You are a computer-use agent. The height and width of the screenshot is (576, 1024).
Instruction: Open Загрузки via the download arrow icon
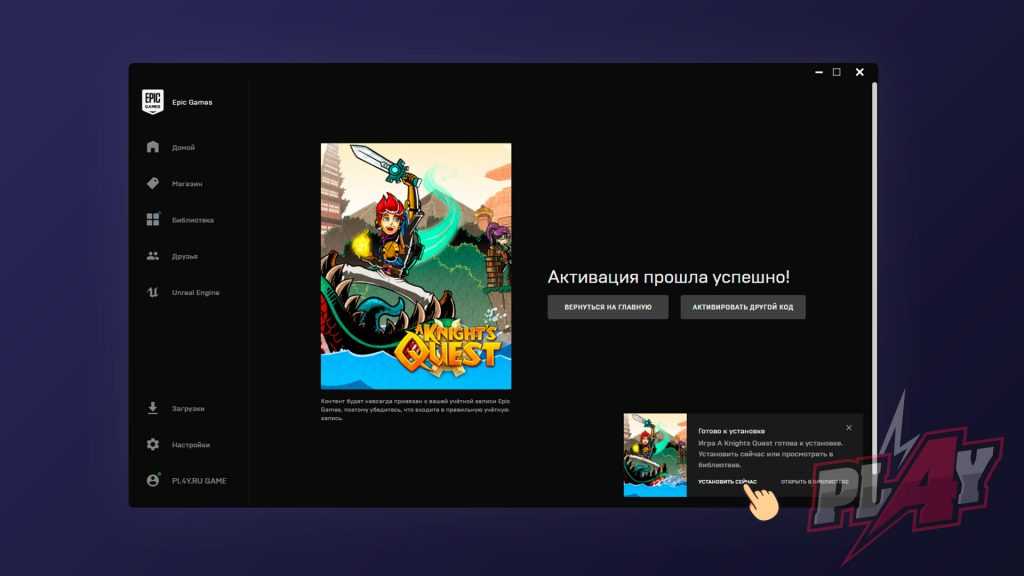[153, 408]
